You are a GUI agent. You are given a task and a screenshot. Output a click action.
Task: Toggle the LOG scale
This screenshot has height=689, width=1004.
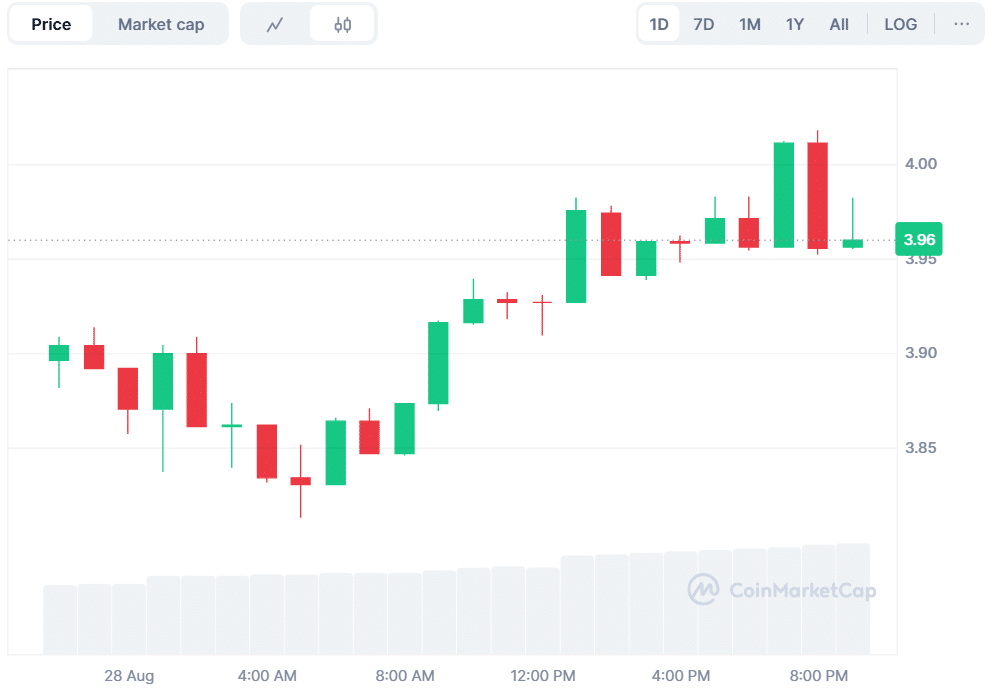[900, 24]
